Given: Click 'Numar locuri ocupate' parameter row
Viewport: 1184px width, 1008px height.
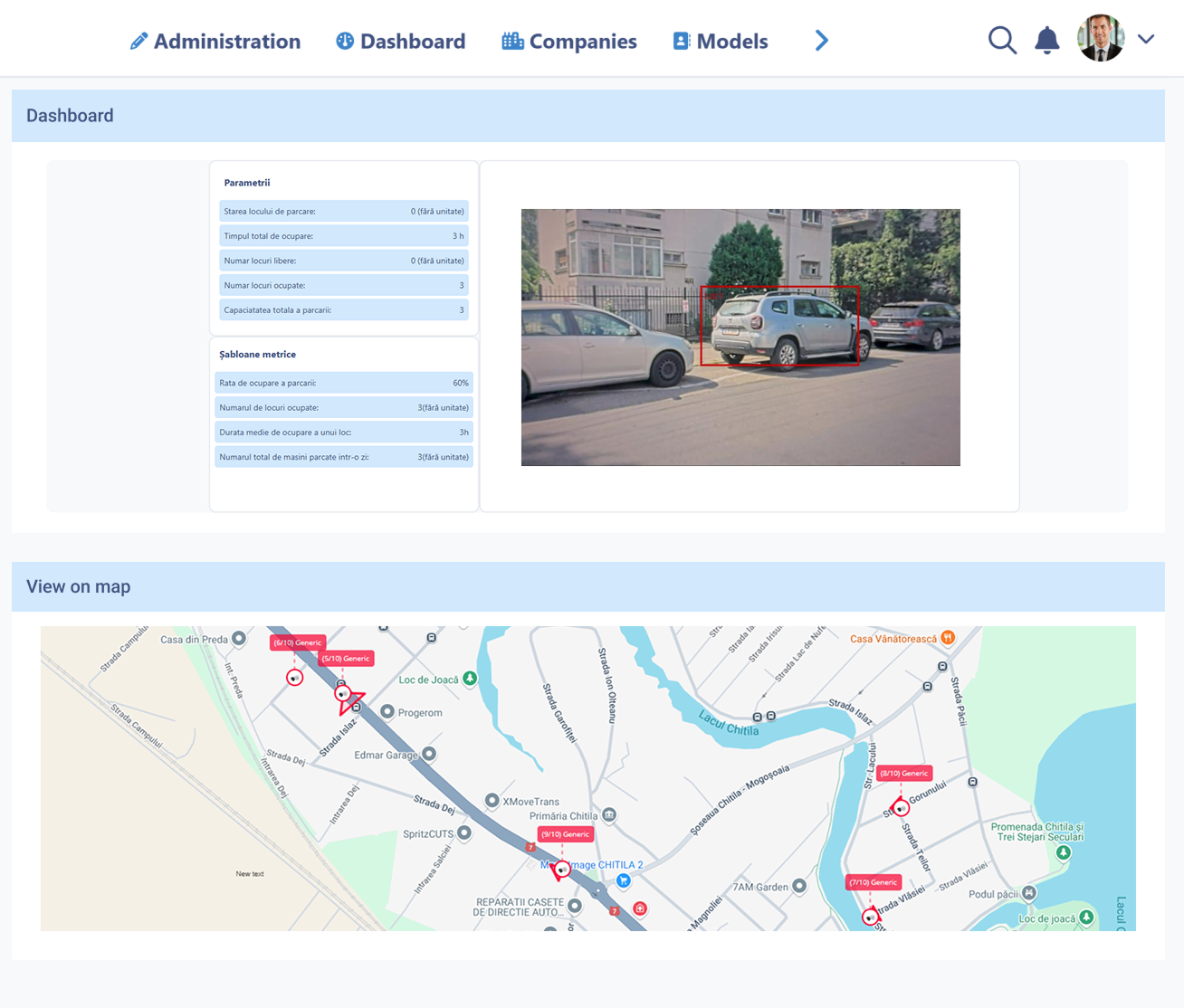Looking at the screenshot, I should point(344,285).
